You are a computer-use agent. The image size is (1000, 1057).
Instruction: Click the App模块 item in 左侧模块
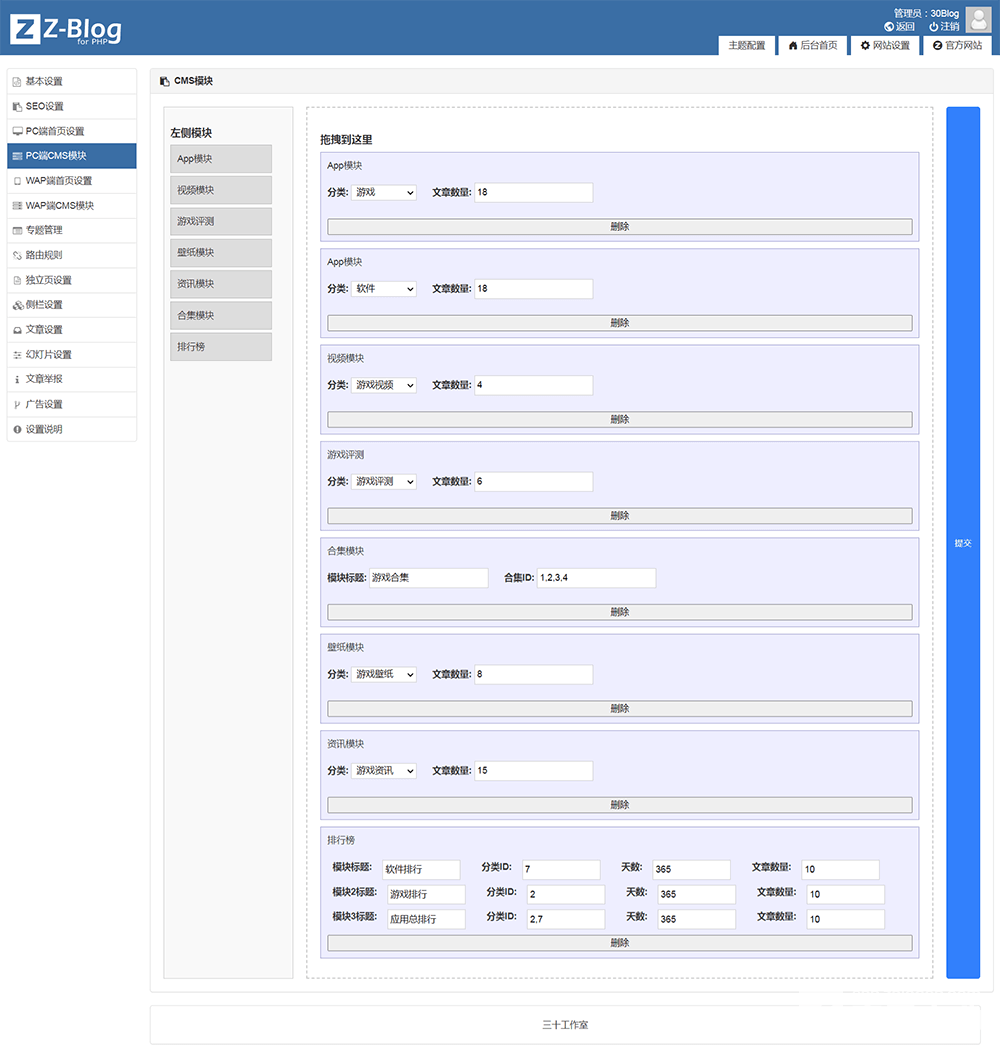[221, 159]
